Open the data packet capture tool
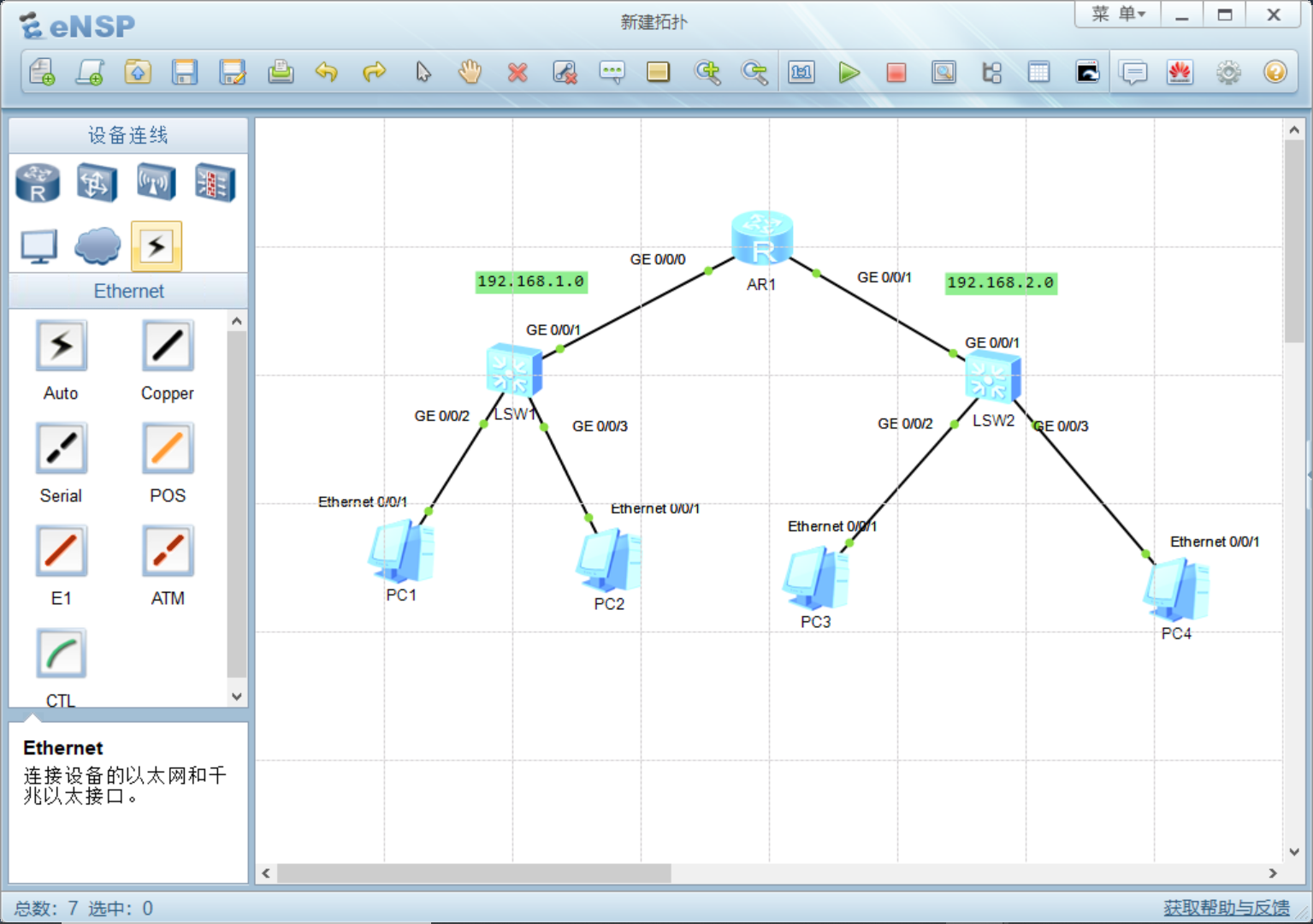The width and height of the screenshot is (1313, 924). coord(943,73)
